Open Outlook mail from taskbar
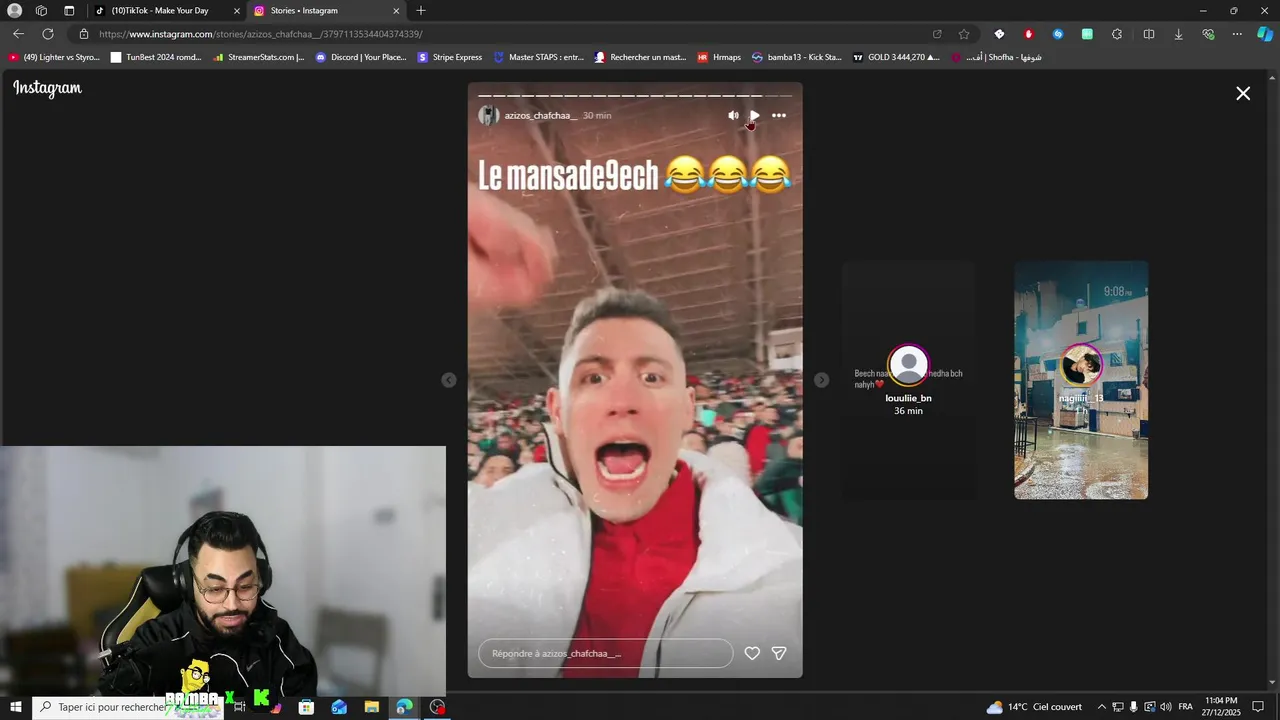The height and width of the screenshot is (720, 1280). 339,707
